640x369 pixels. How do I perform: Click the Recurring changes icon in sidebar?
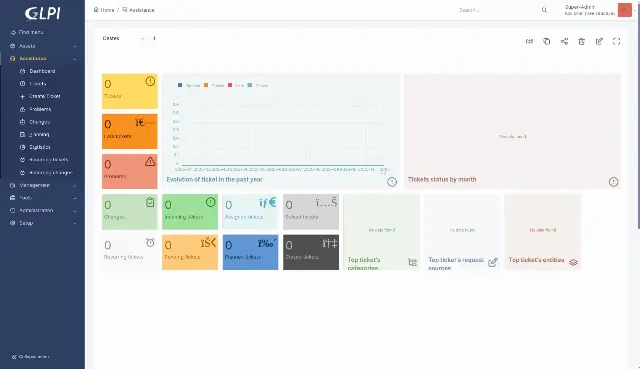tap(23, 173)
